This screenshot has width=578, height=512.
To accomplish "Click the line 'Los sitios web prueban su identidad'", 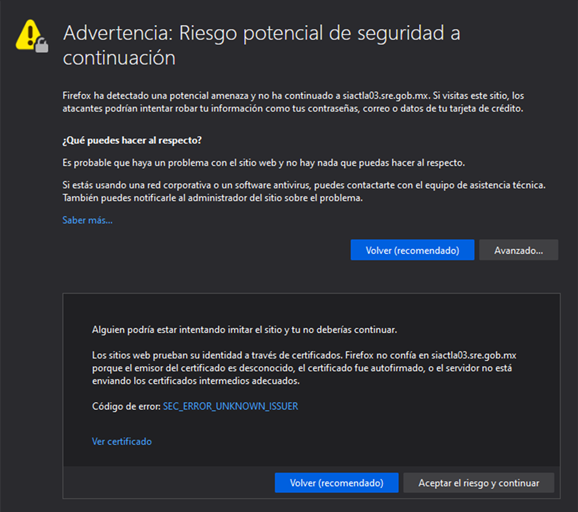I will (x=304, y=355).
